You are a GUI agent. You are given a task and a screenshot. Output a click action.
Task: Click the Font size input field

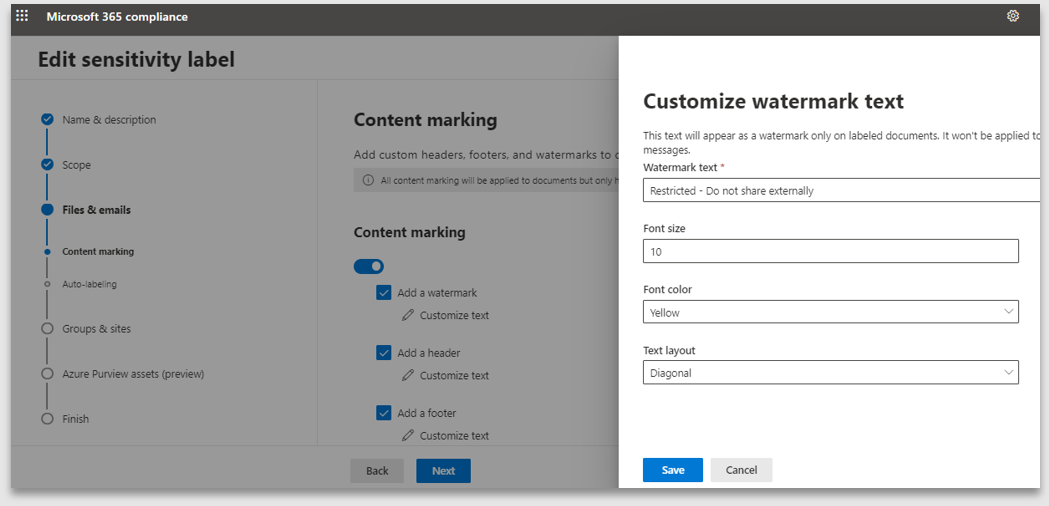coord(830,251)
